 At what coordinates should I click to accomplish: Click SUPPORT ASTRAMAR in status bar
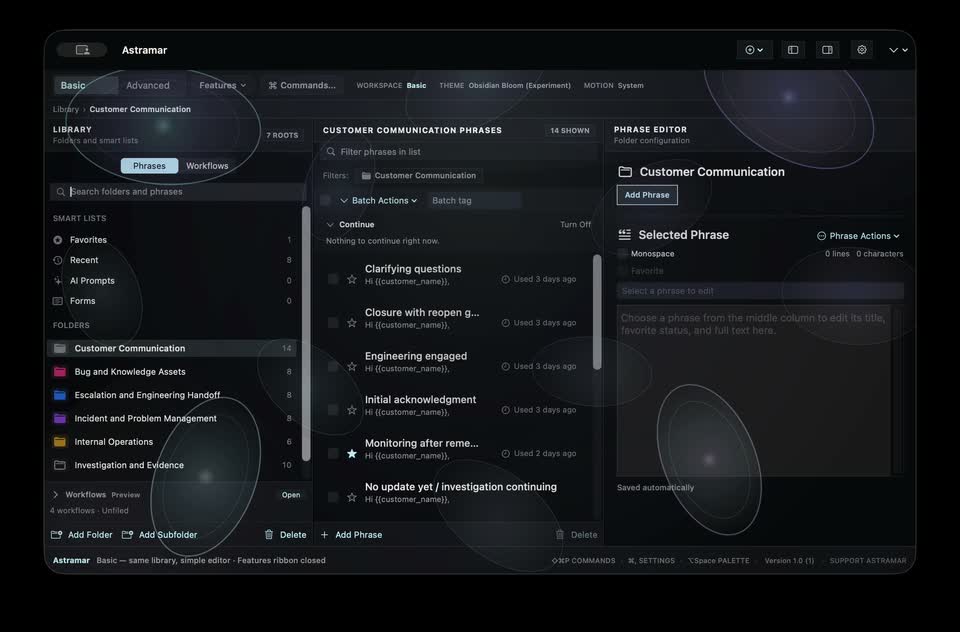click(868, 560)
